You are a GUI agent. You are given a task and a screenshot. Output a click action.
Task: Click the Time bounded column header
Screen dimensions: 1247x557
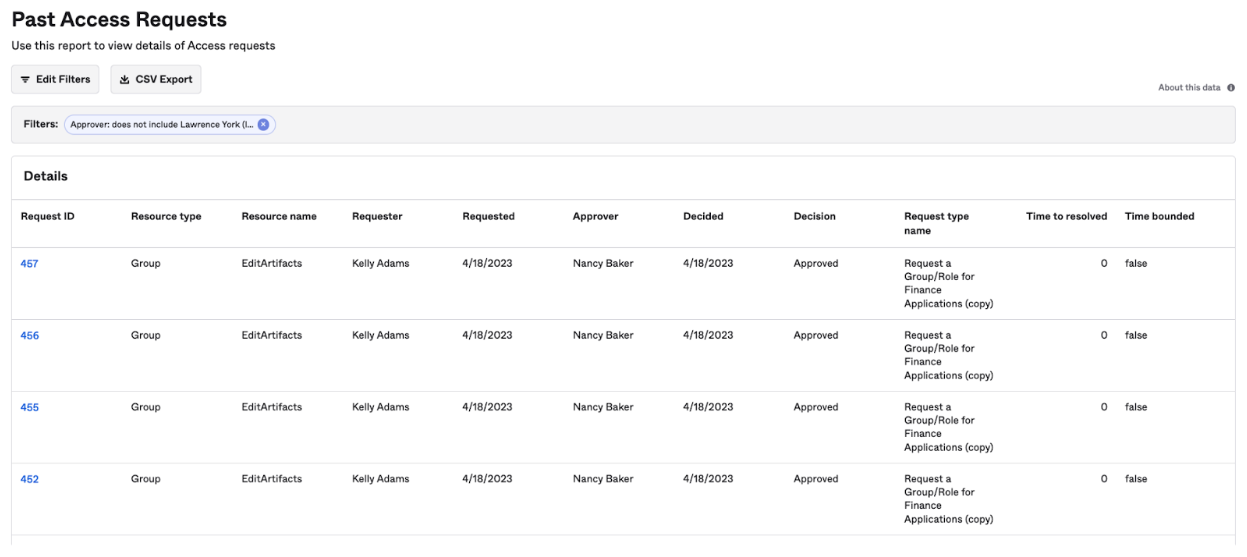(x=1159, y=217)
